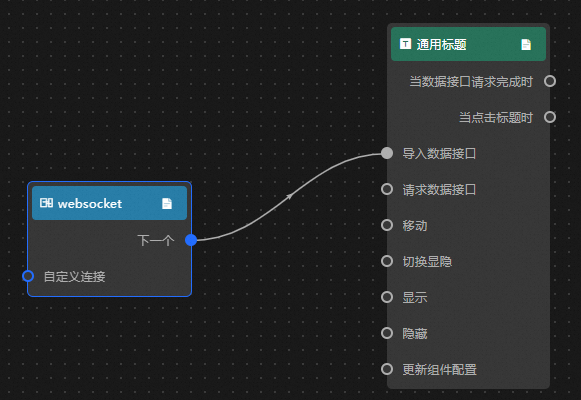Click the 切换显隐 input port
Screen dimensions: 581x400
click(x=387, y=261)
